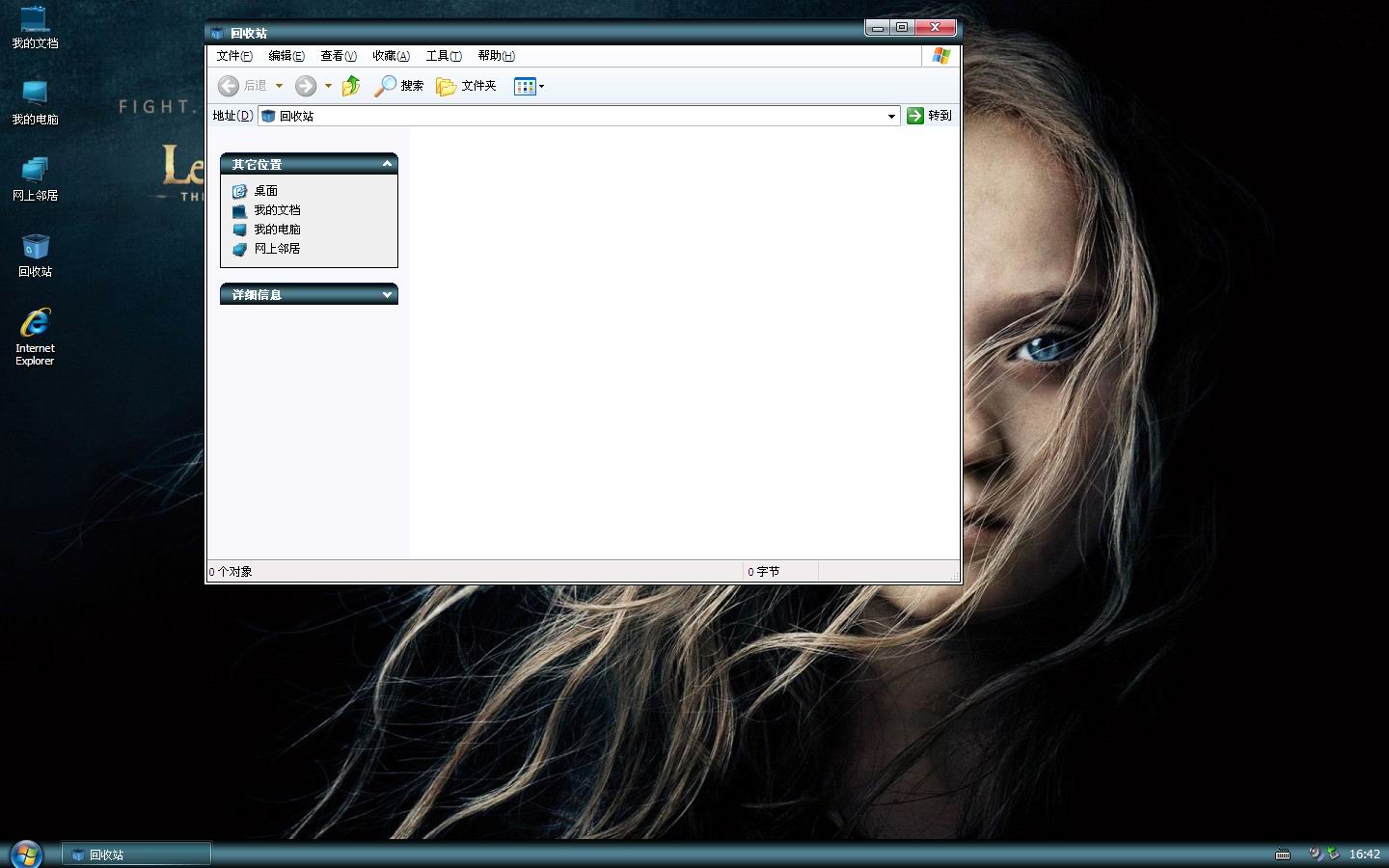The image size is (1389, 868).
Task: Click the Windows Start orb
Action: point(26,854)
